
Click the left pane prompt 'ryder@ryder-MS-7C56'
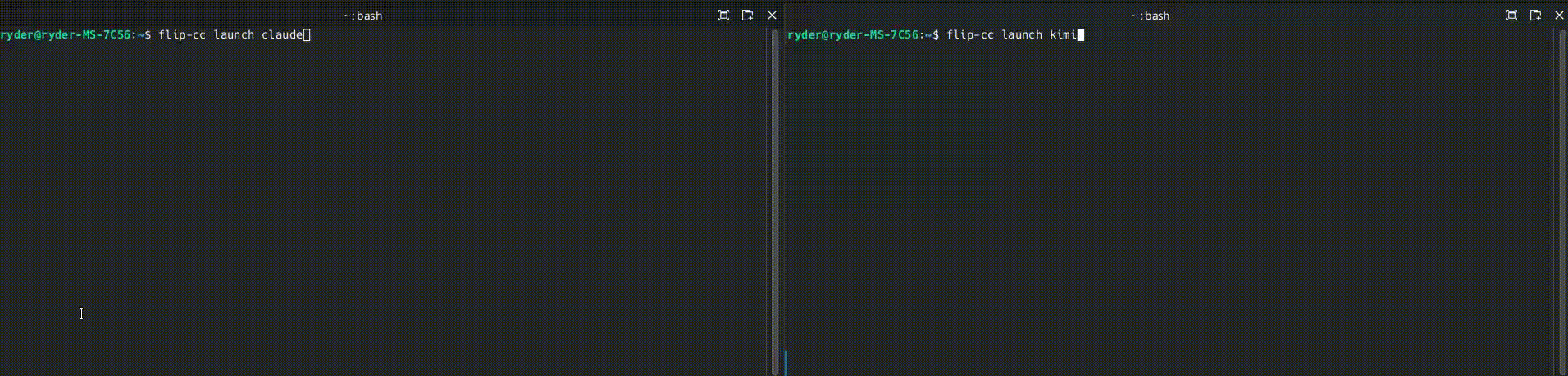pos(66,35)
